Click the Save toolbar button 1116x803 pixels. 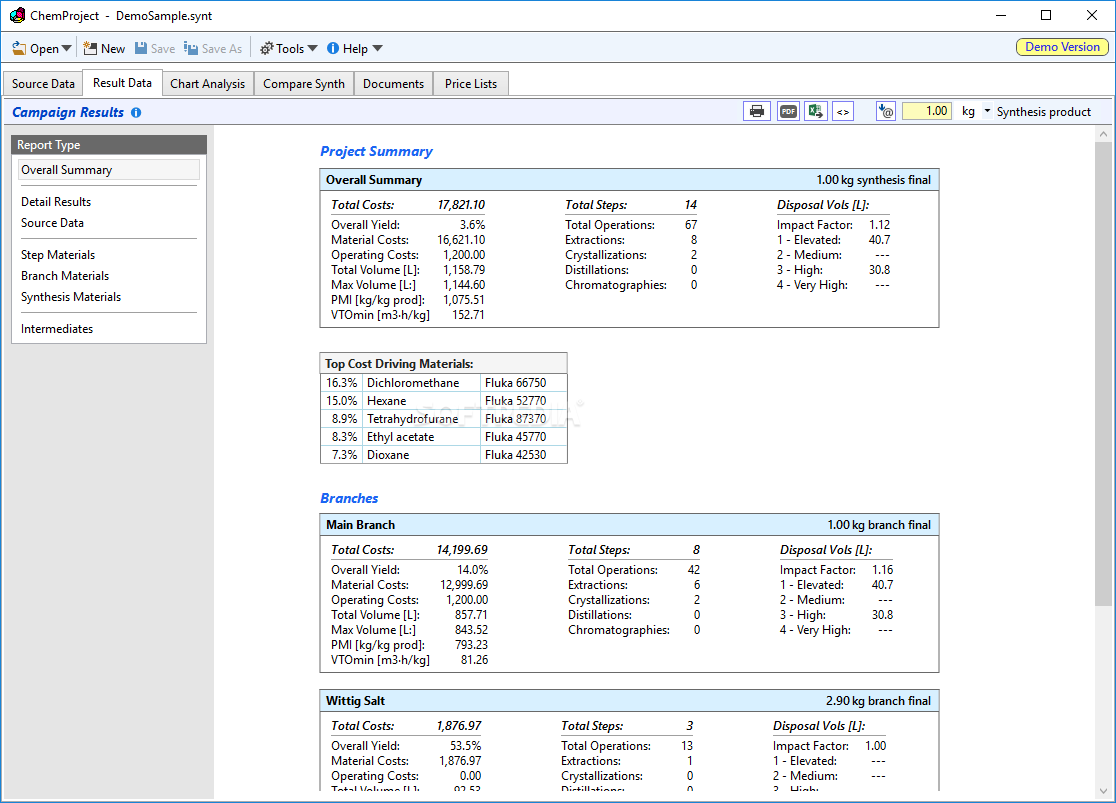click(x=155, y=48)
